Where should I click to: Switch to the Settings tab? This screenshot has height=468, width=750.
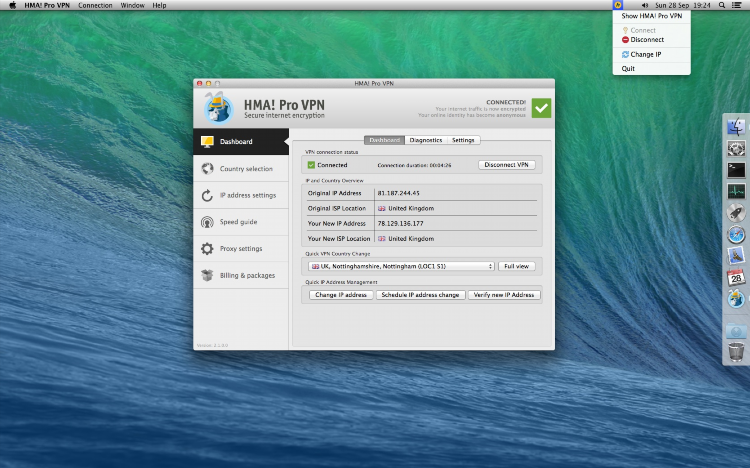pos(463,140)
